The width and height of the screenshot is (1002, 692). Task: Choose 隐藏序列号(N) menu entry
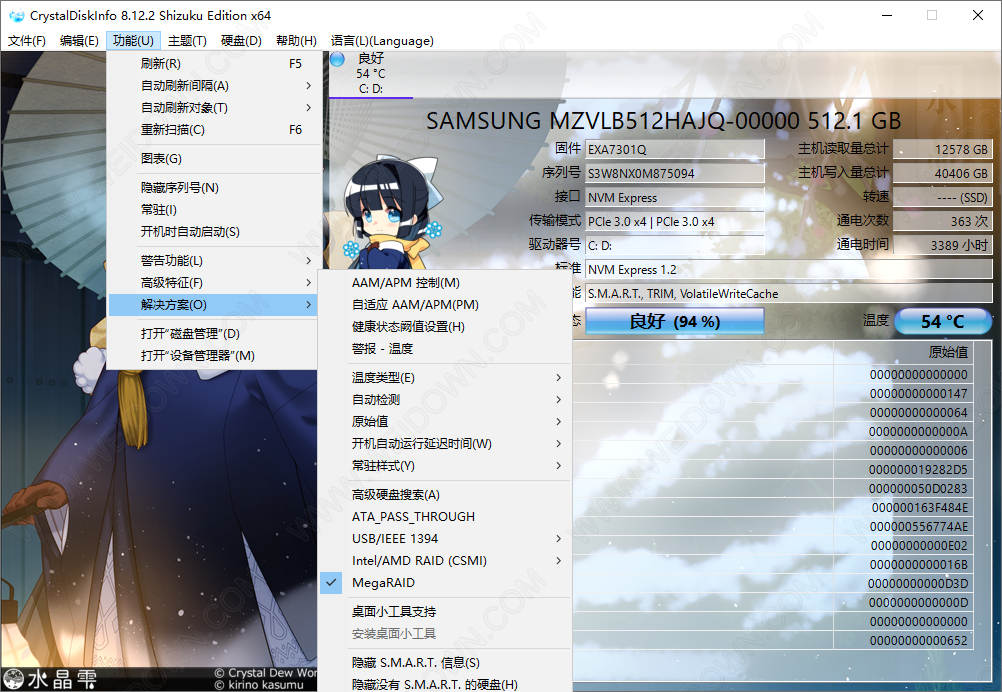point(213,188)
